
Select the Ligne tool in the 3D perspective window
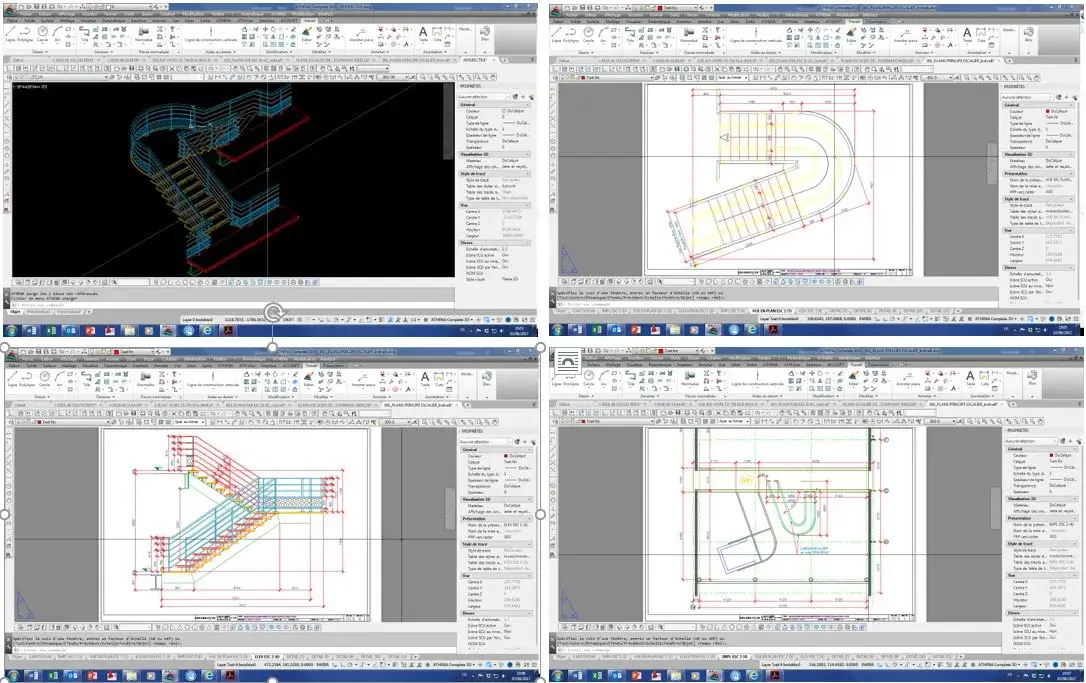coord(10,36)
